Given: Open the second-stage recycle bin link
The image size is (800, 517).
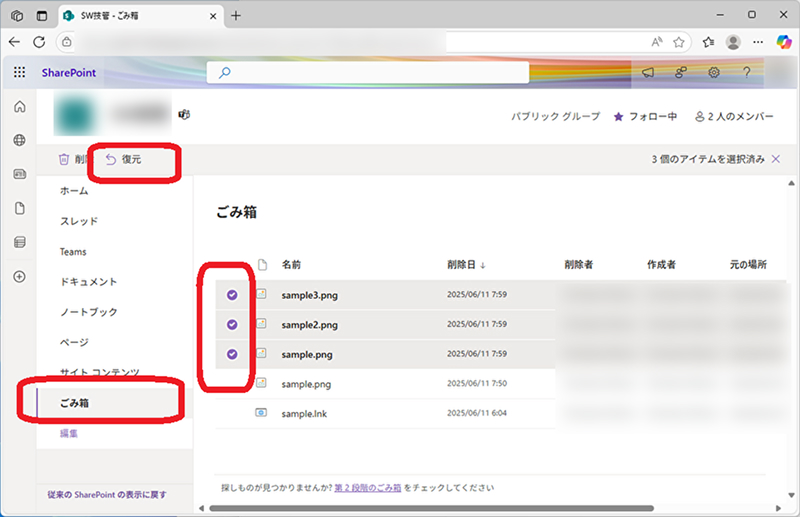Looking at the screenshot, I should coord(368,488).
